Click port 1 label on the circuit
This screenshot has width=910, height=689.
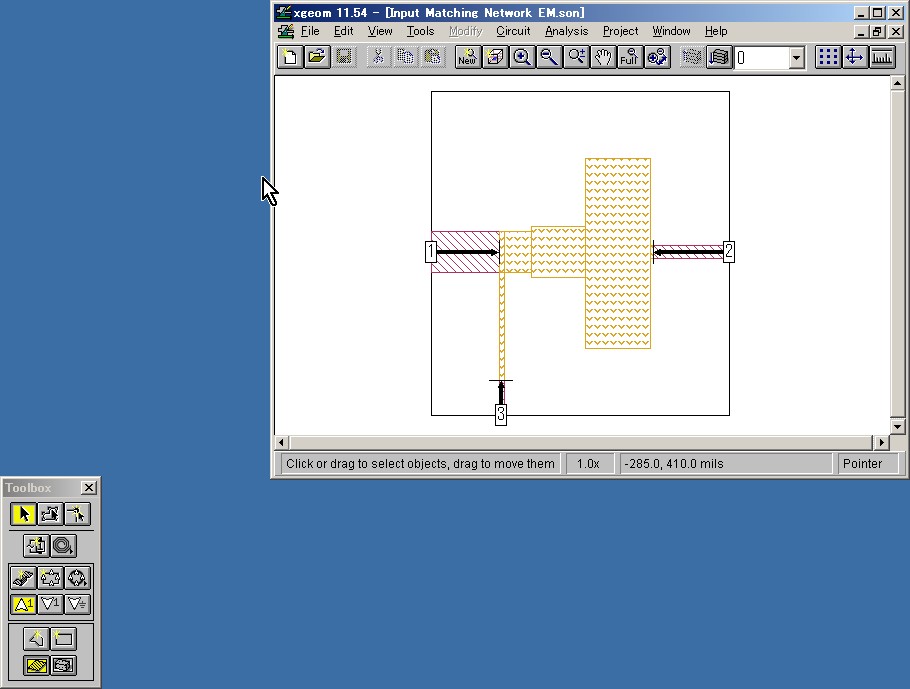point(431,252)
